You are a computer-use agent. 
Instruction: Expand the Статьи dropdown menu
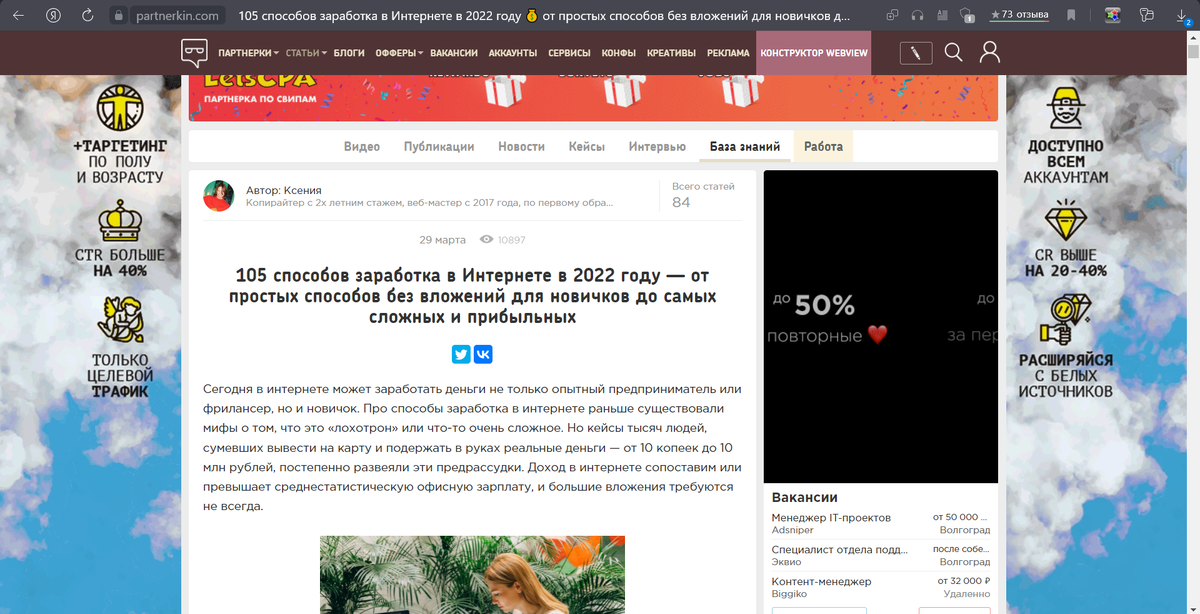coord(307,53)
